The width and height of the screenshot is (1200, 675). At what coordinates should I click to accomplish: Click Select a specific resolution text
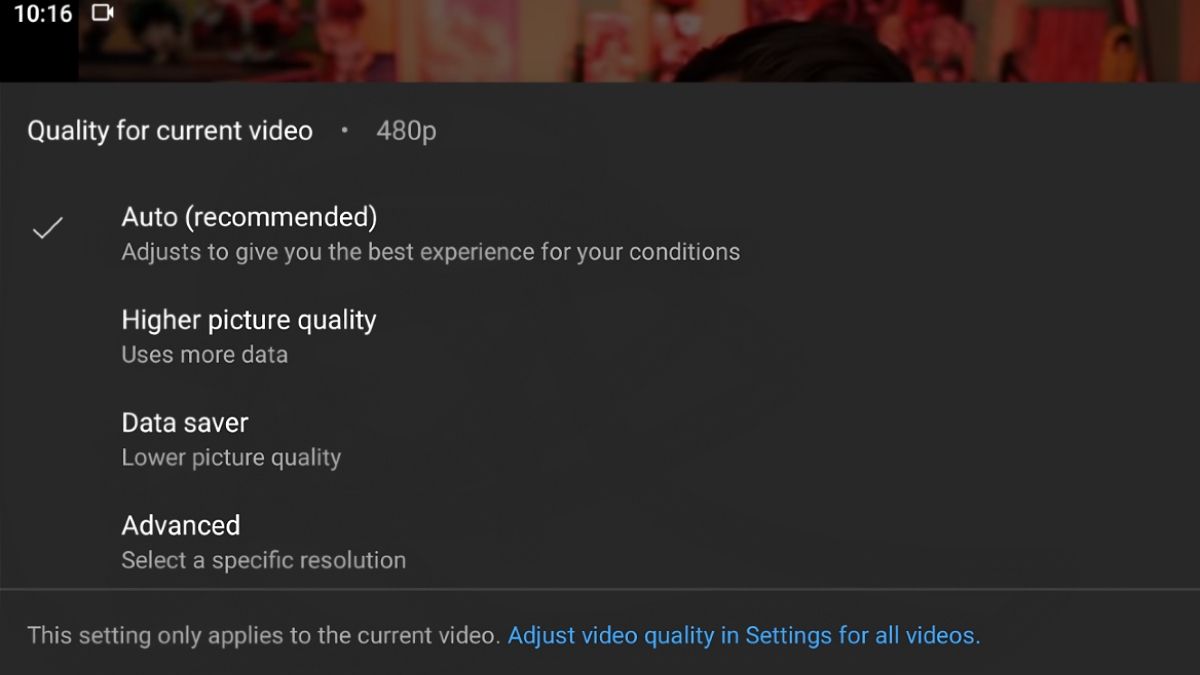[x=263, y=560]
